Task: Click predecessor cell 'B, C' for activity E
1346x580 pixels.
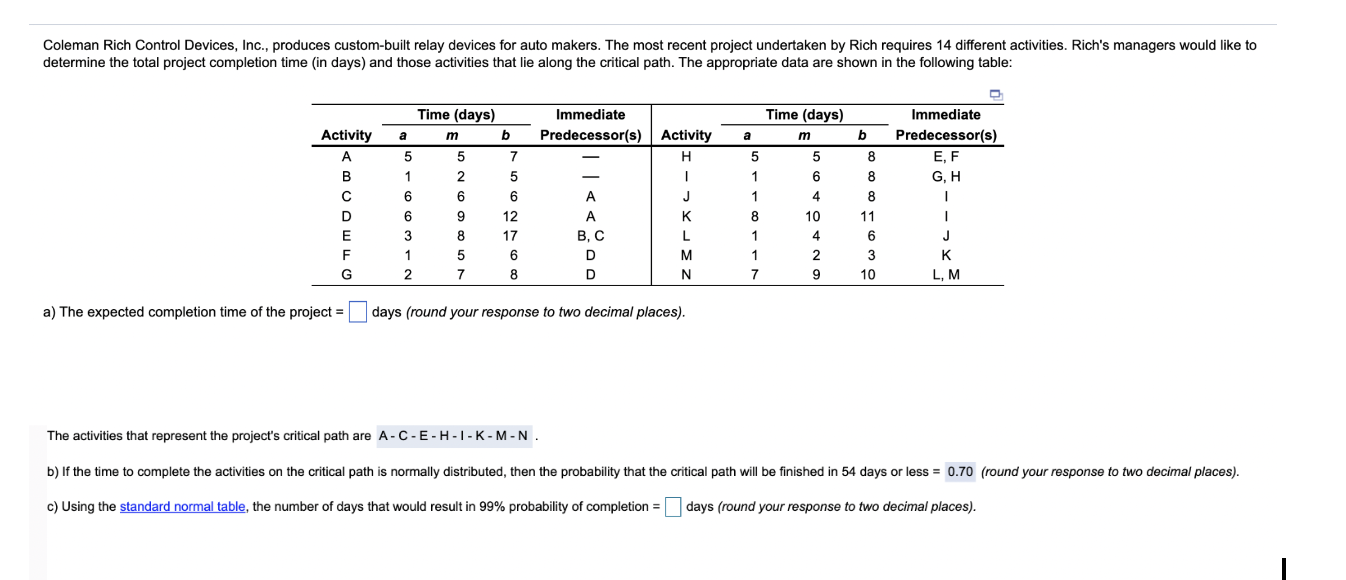Action: point(591,236)
